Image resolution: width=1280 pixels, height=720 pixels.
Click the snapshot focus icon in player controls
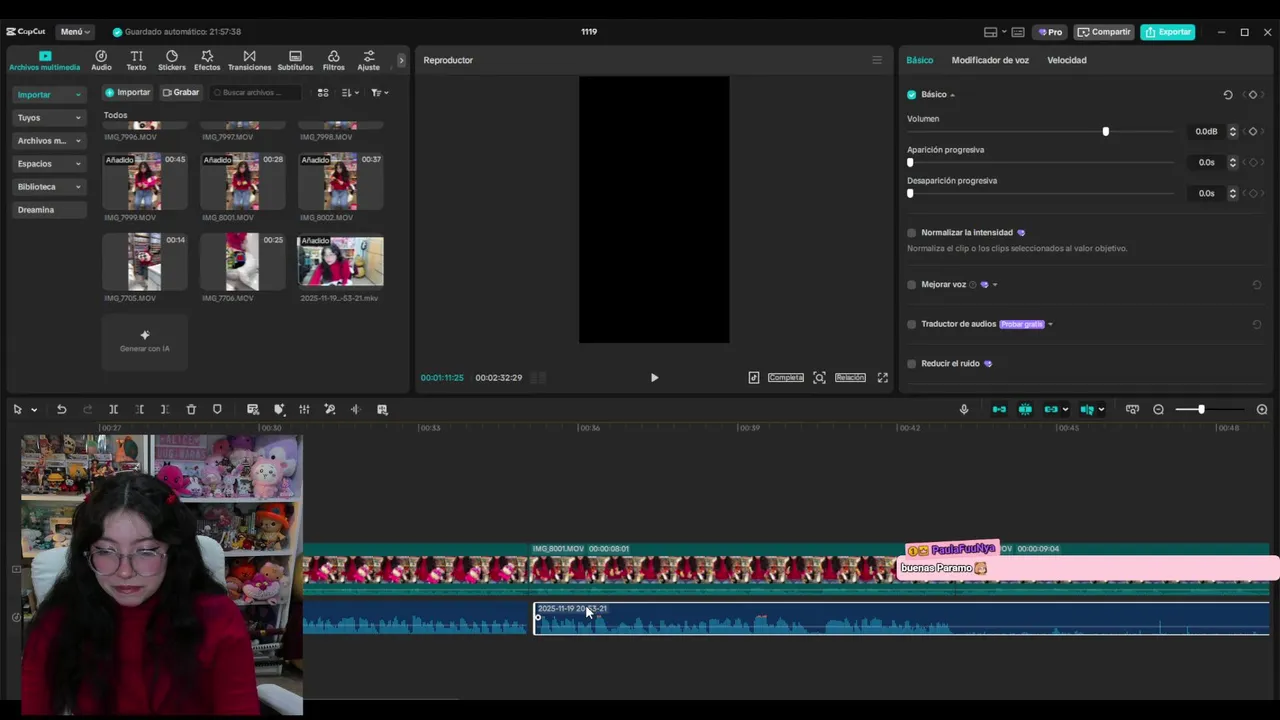point(819,377)
